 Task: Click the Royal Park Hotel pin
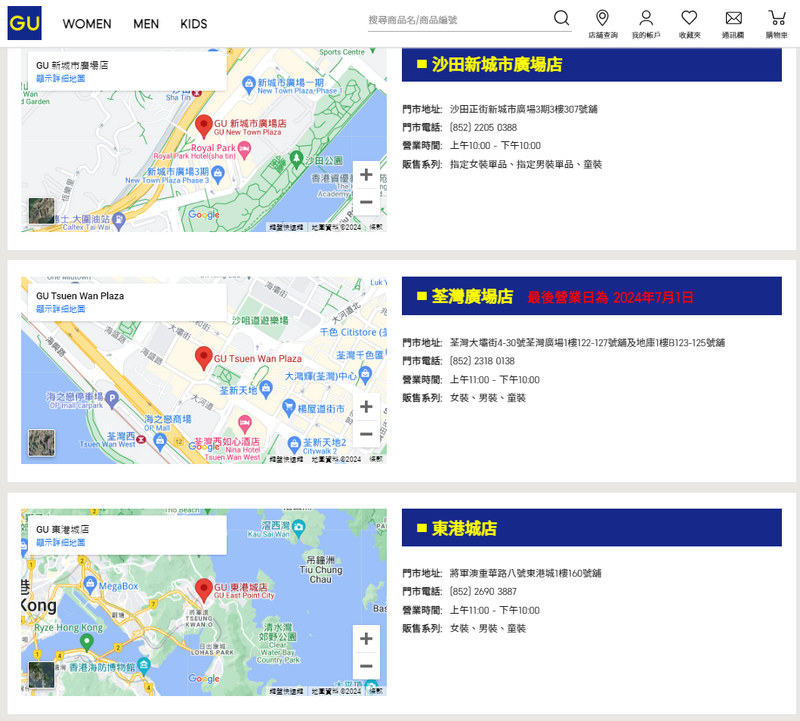tap(245, 151)
